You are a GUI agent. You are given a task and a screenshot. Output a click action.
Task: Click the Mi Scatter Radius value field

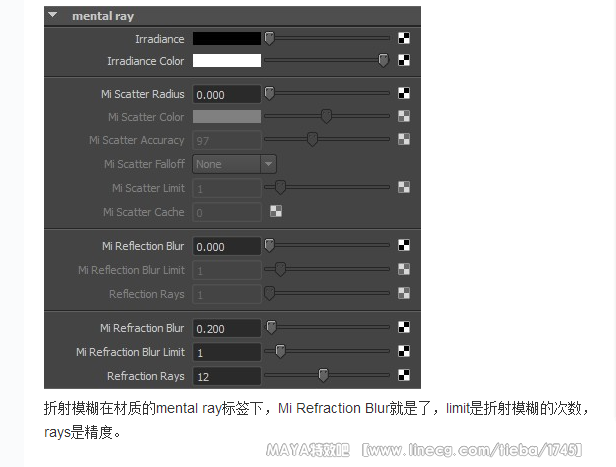pos(227,94)
